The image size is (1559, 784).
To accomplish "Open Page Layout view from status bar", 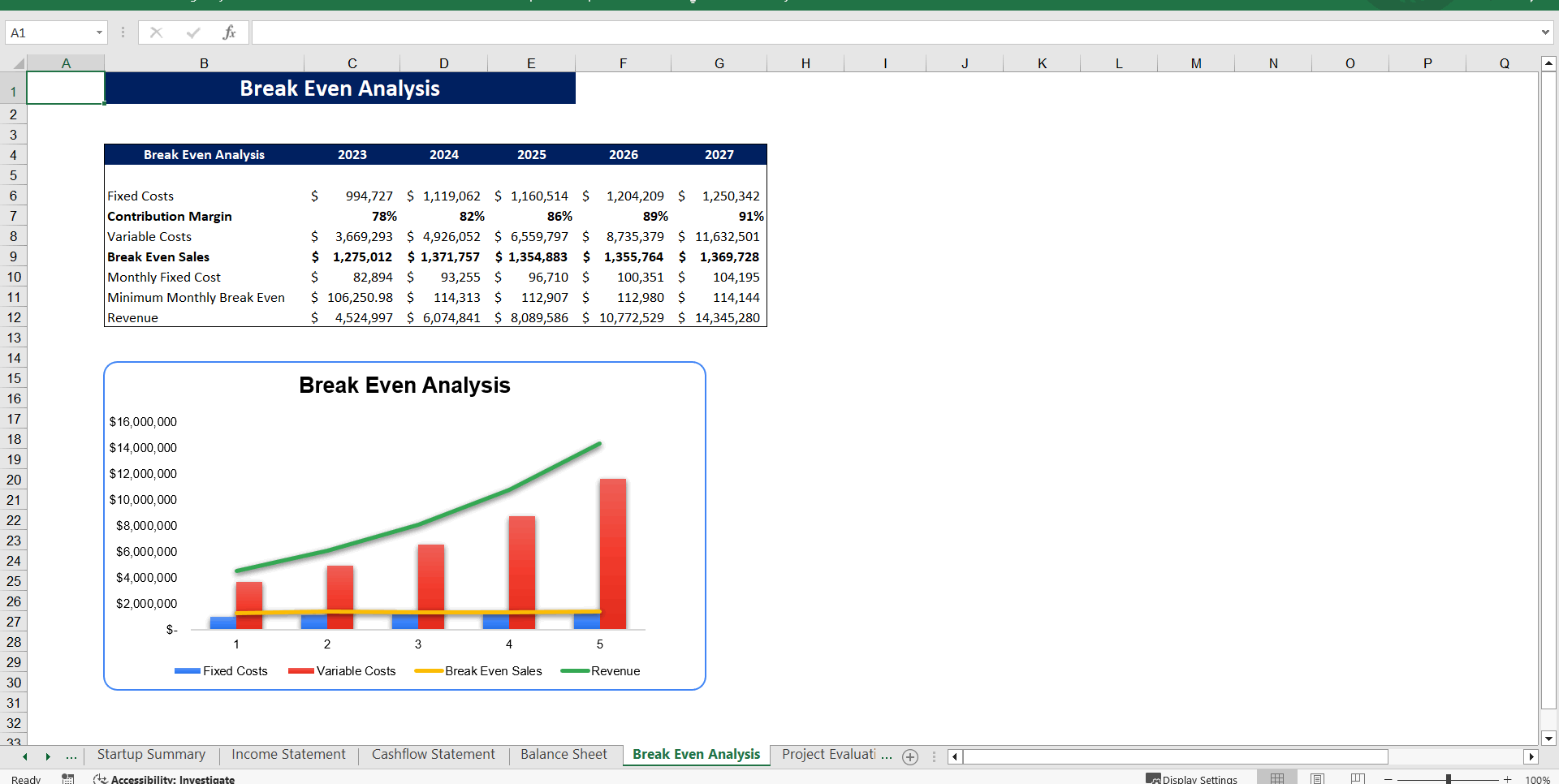I will pyautogui.click(x=1316, y=777).
